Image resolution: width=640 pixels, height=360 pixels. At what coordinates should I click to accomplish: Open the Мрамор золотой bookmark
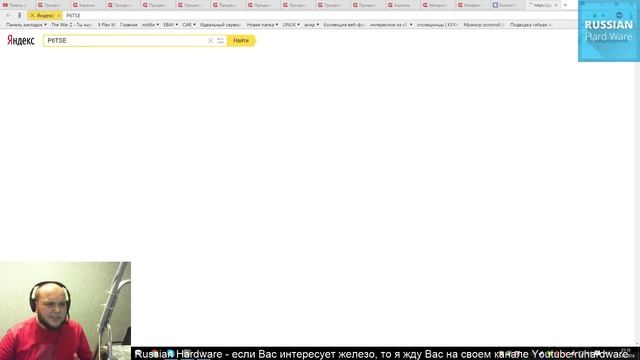point(484,25)
